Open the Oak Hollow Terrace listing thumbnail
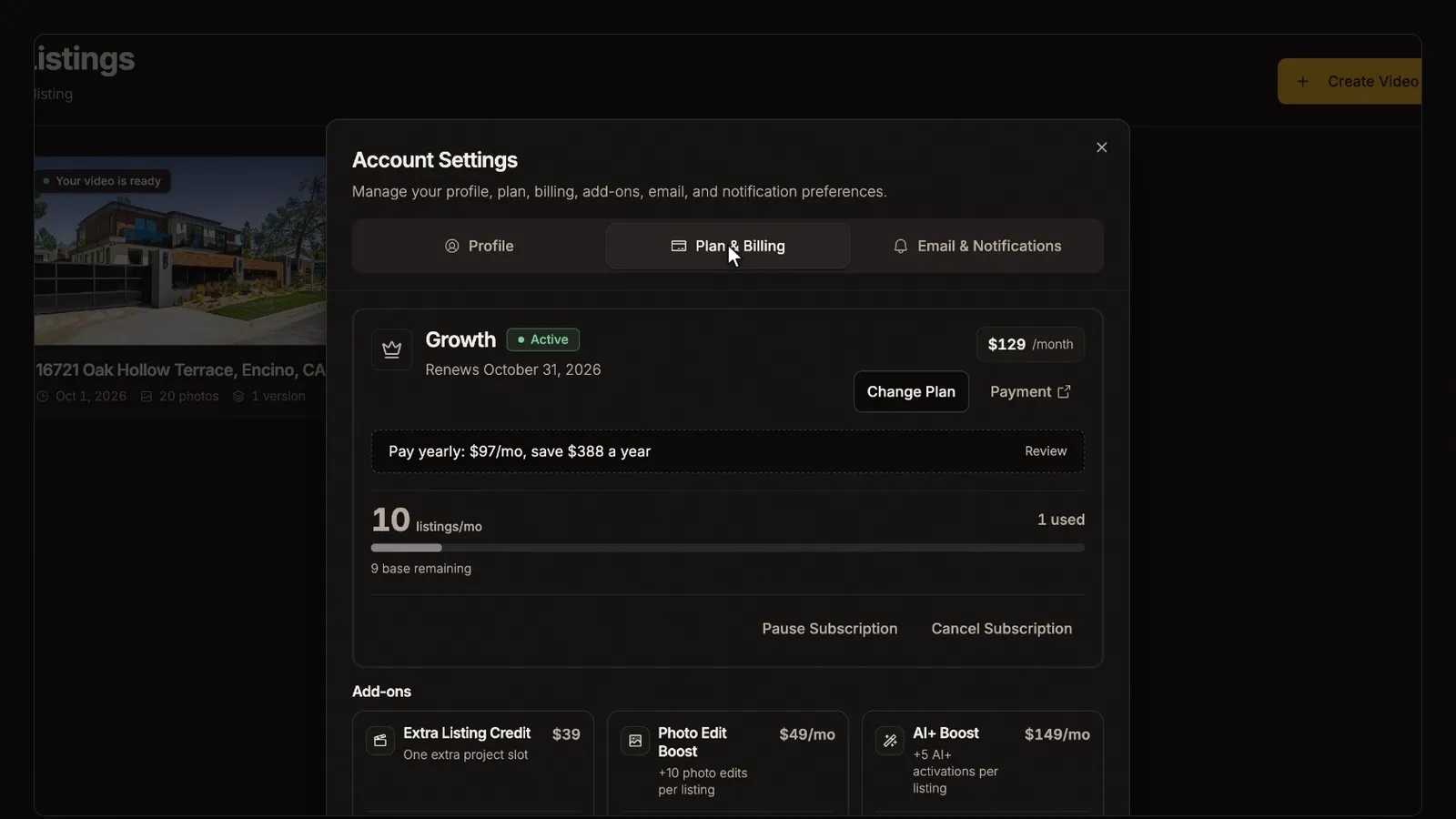Screen dimensions: 1456x819 pyautogui.click(x=180, y=251)
